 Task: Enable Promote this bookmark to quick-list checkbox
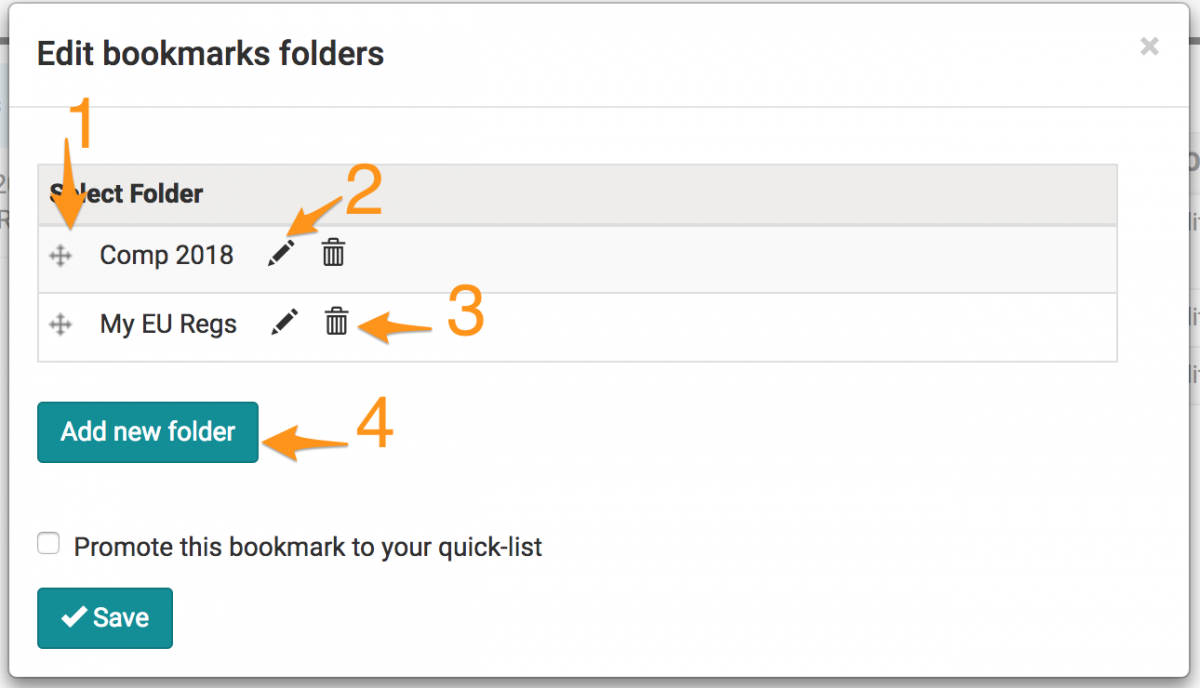click(x=48, y=544)
